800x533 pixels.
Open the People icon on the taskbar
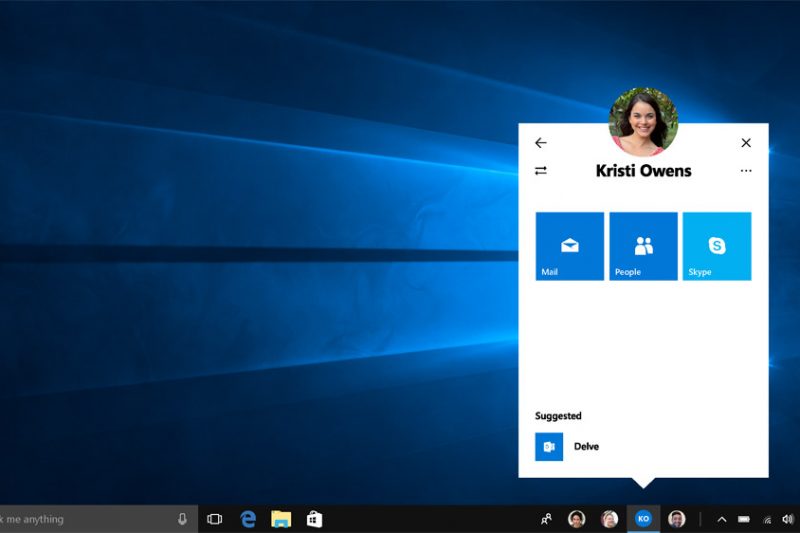coord(546,519)
